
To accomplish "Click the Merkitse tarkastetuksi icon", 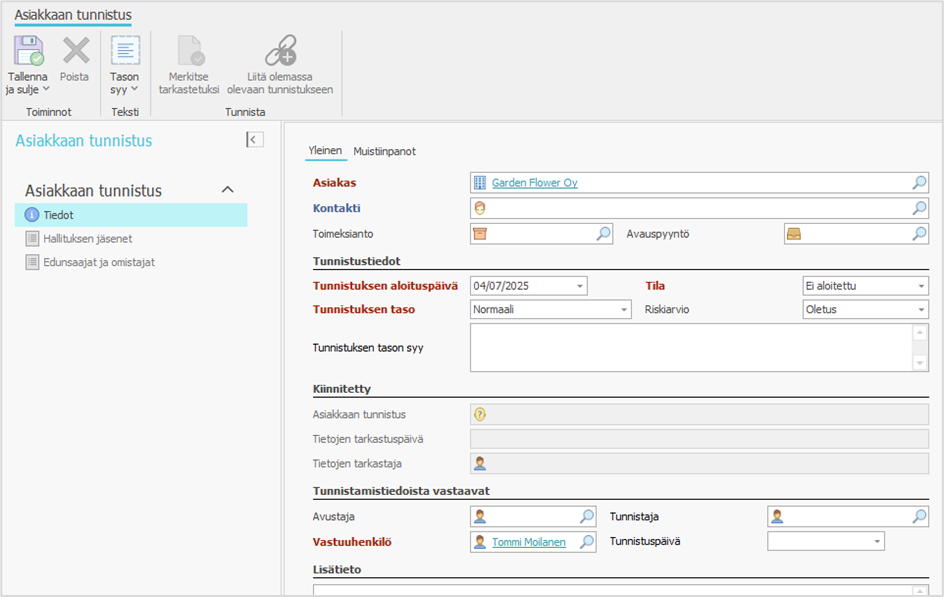I will pyautogui.click(x=189, y=52).
